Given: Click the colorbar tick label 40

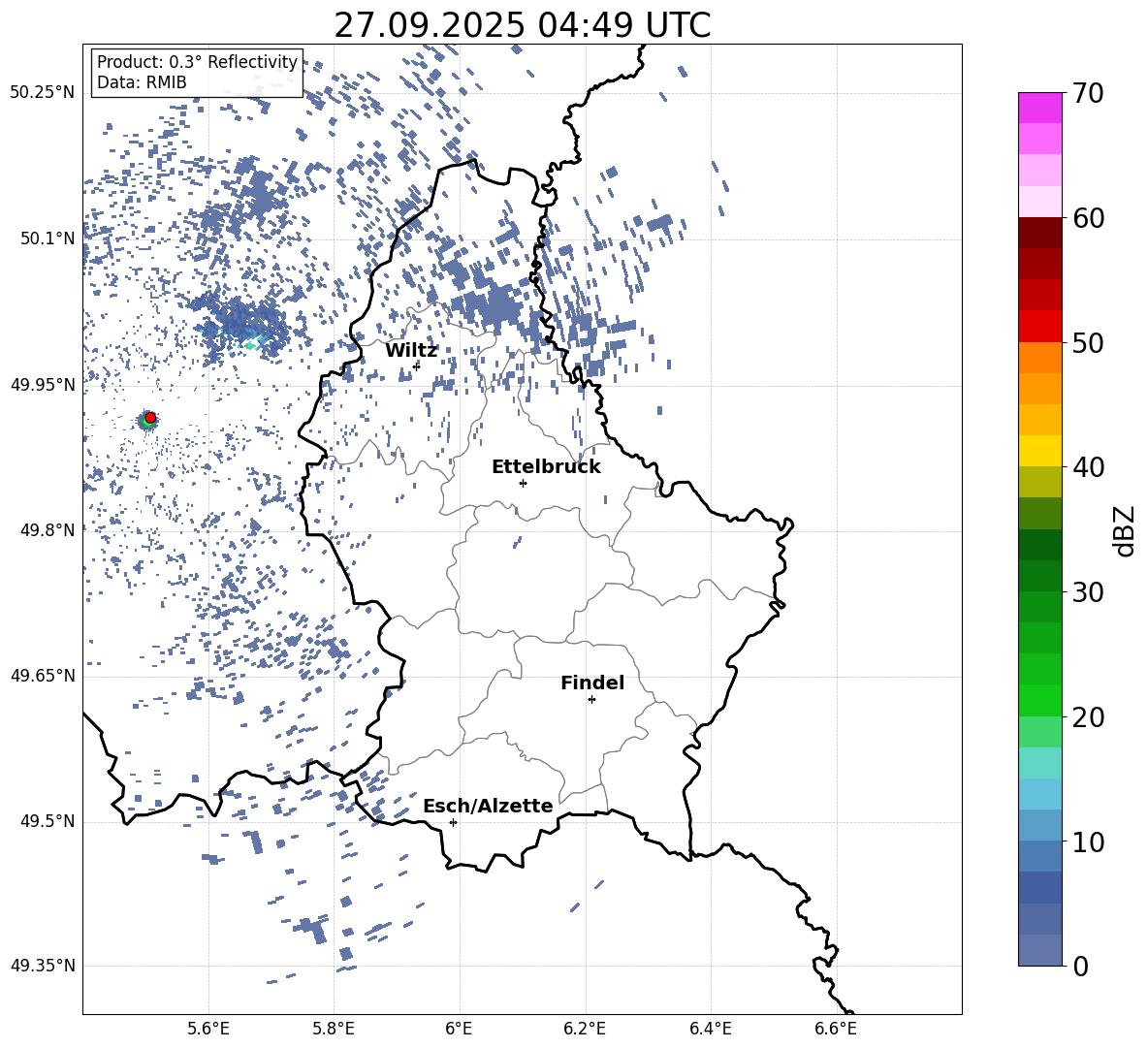Looking at the screenshot, I should coord(1088,467).
